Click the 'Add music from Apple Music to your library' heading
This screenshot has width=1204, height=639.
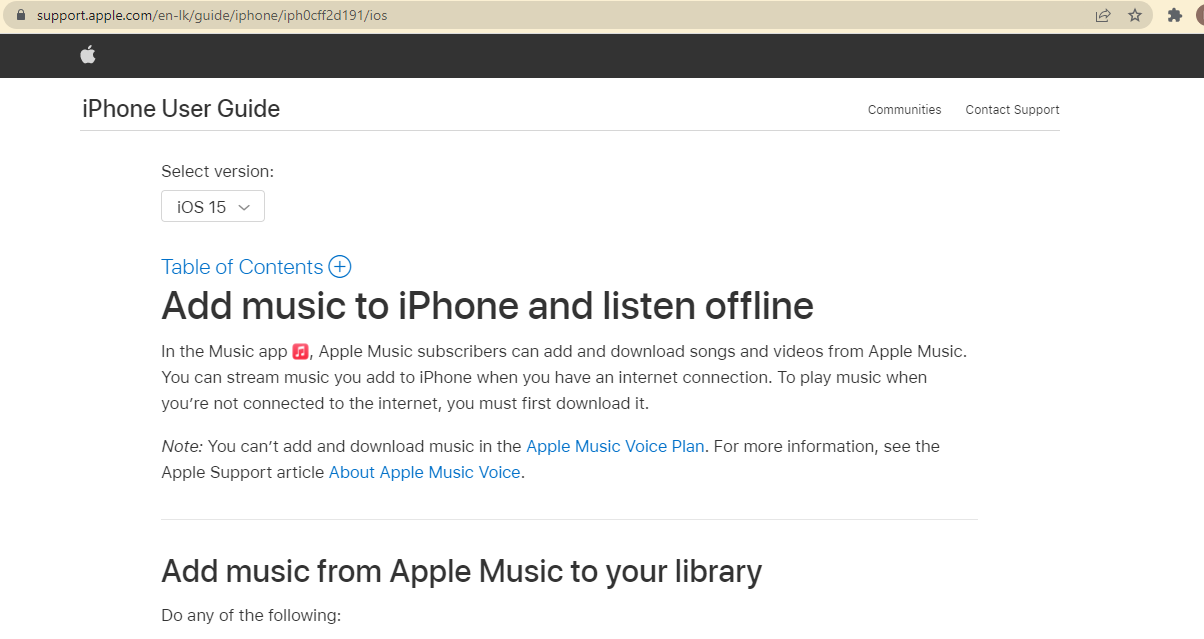point(461,571)
